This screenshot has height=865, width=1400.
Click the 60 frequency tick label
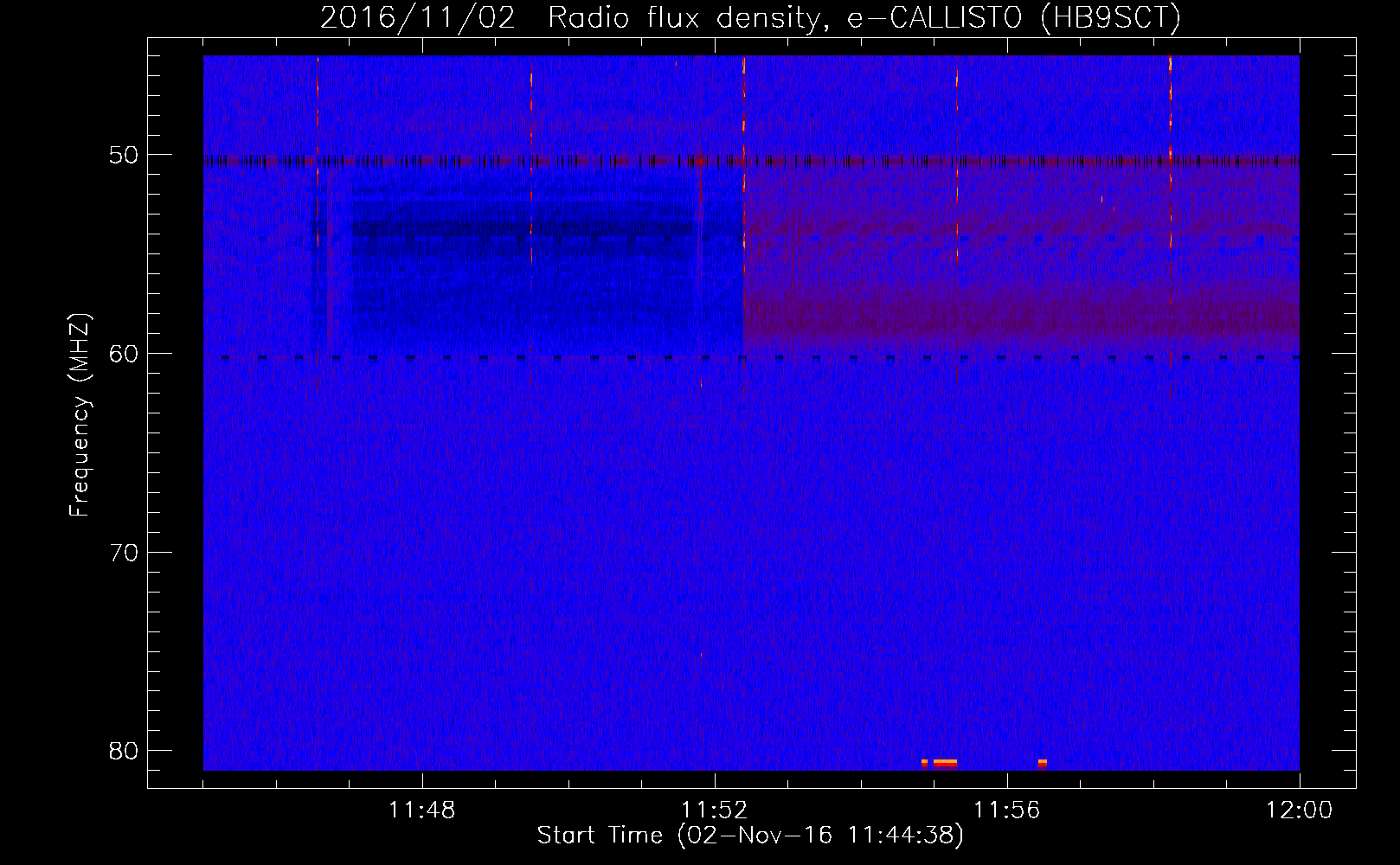(124, 354)
